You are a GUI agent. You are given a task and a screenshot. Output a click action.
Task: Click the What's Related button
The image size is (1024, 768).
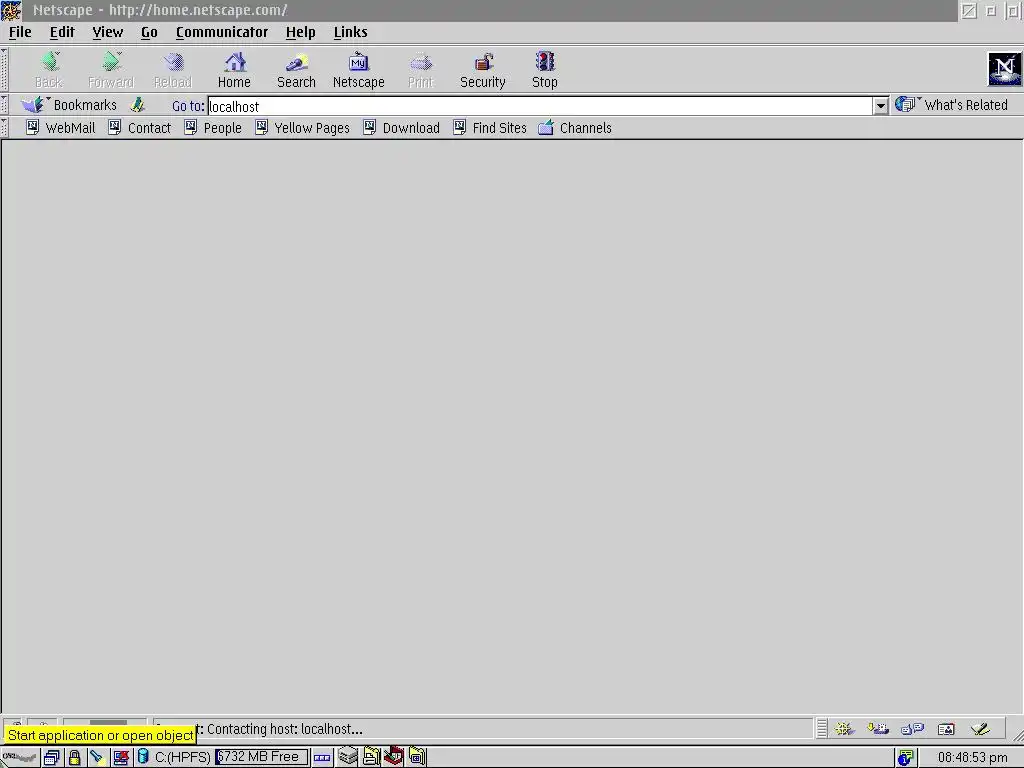click(x=952, y=104)
